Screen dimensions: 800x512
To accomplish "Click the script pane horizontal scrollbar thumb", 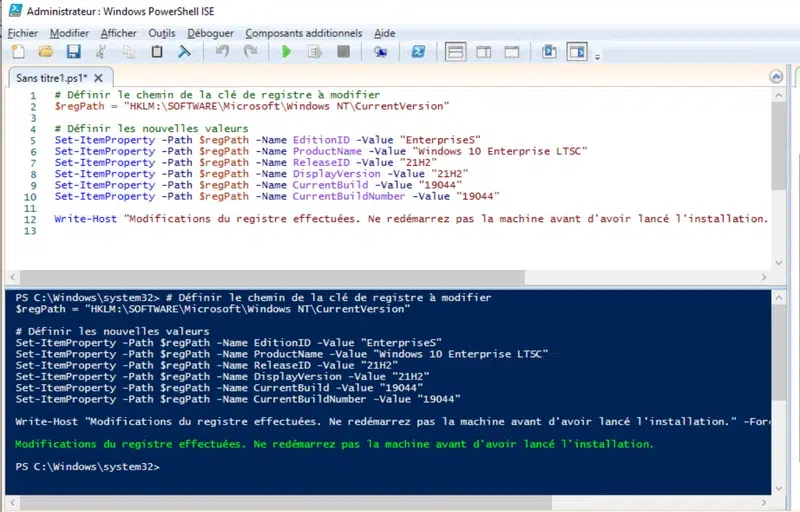I will pyautogui.click(x=272, y=277).
